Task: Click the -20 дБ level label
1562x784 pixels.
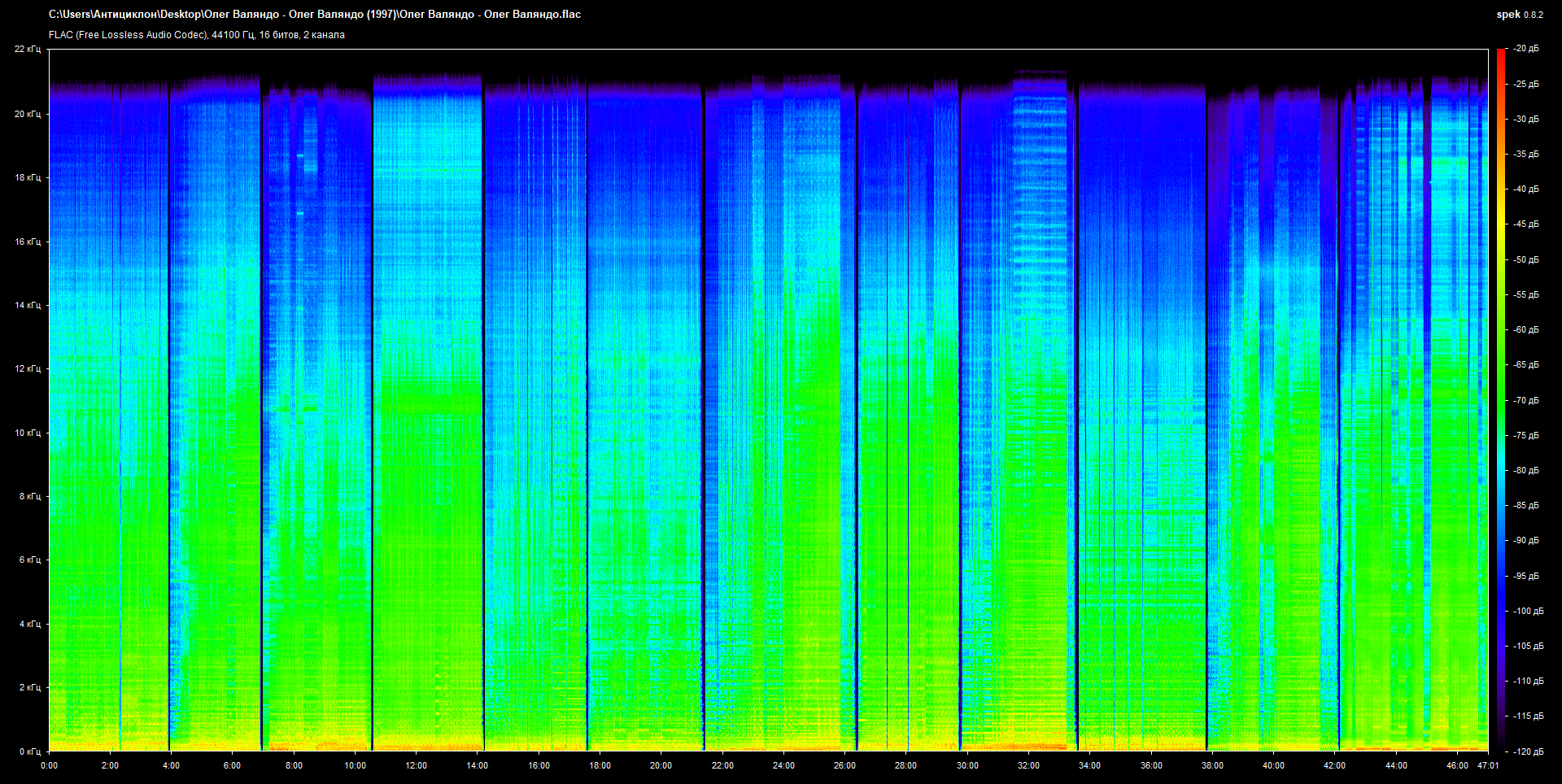Action: coord(1525,49)
